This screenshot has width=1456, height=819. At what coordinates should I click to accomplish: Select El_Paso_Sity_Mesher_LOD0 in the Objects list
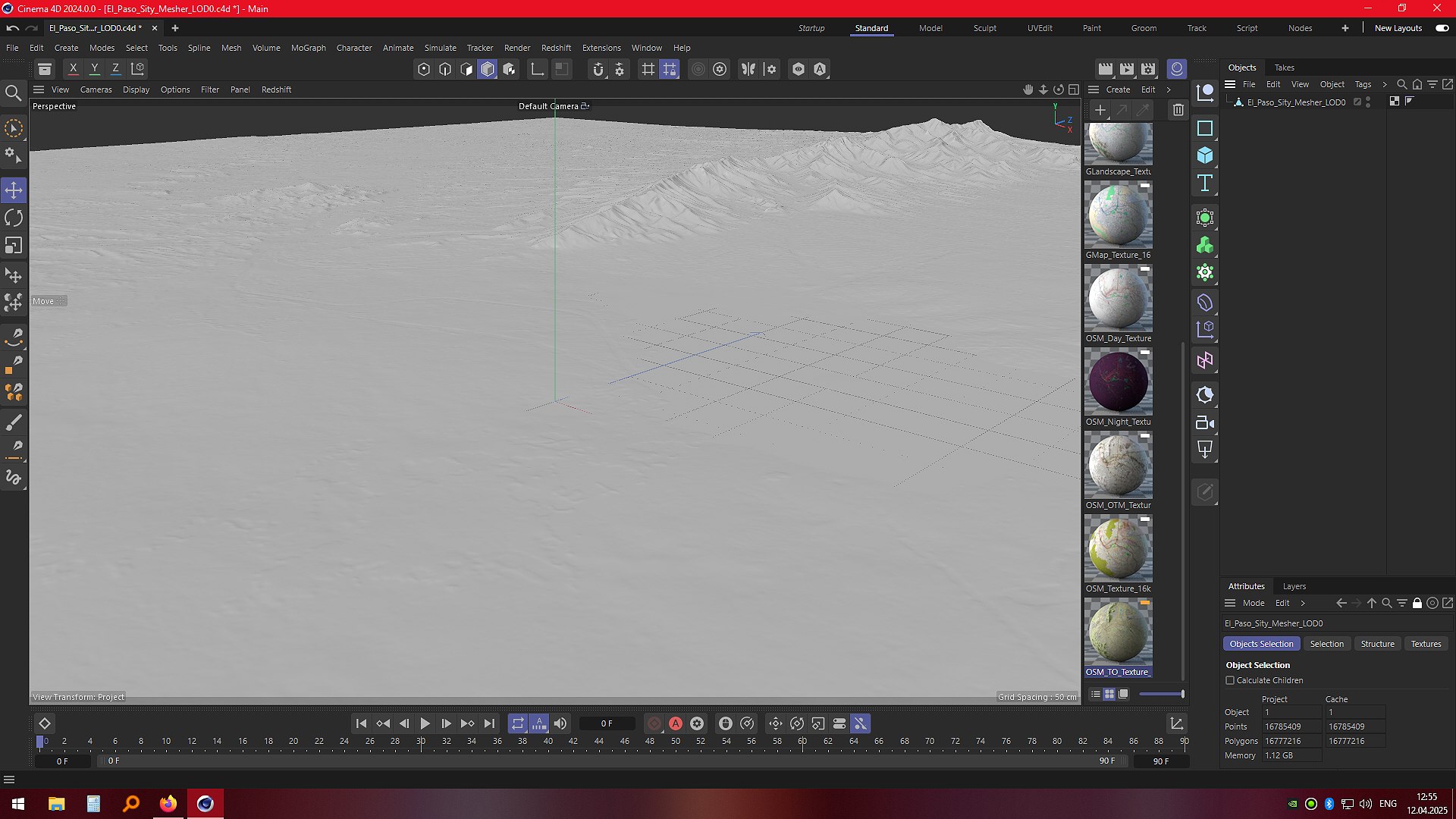pos(1296,102)
